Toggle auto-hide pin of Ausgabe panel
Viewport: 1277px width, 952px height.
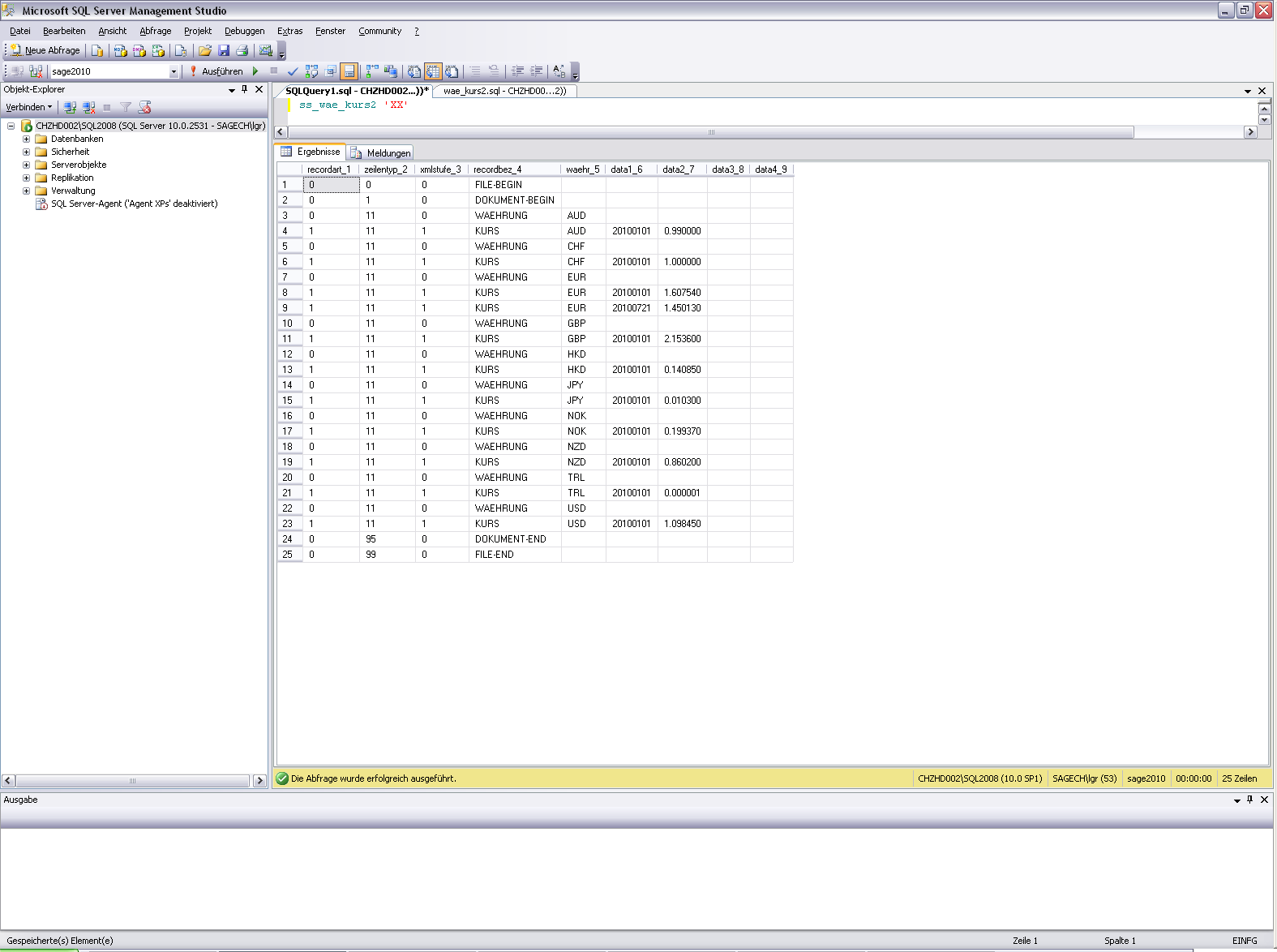[x=1250, y=800]
